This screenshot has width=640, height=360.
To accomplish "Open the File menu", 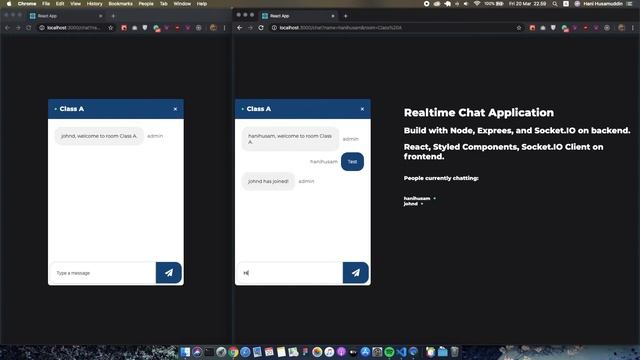I will (46, 4).
